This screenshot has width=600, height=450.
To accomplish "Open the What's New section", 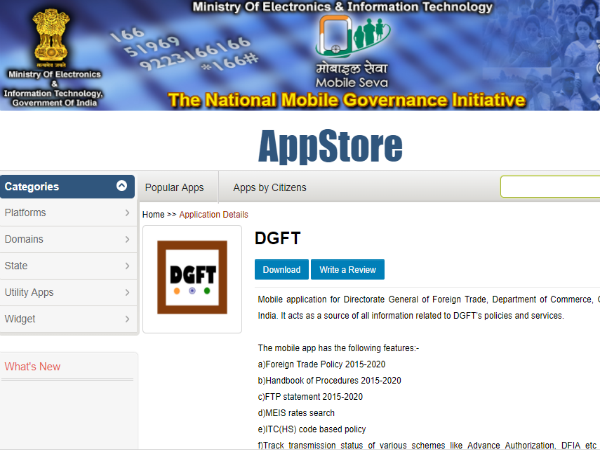I will (x=32, y=367).
